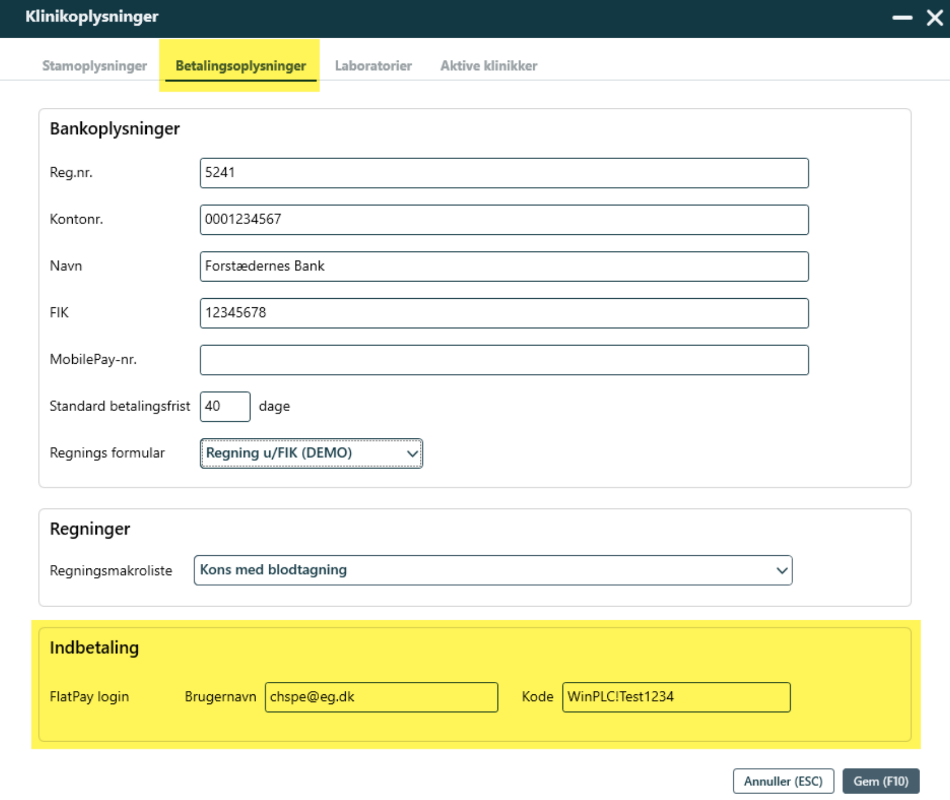Click the FlatPay login label
950x800 pixels.
pos(90,697)
